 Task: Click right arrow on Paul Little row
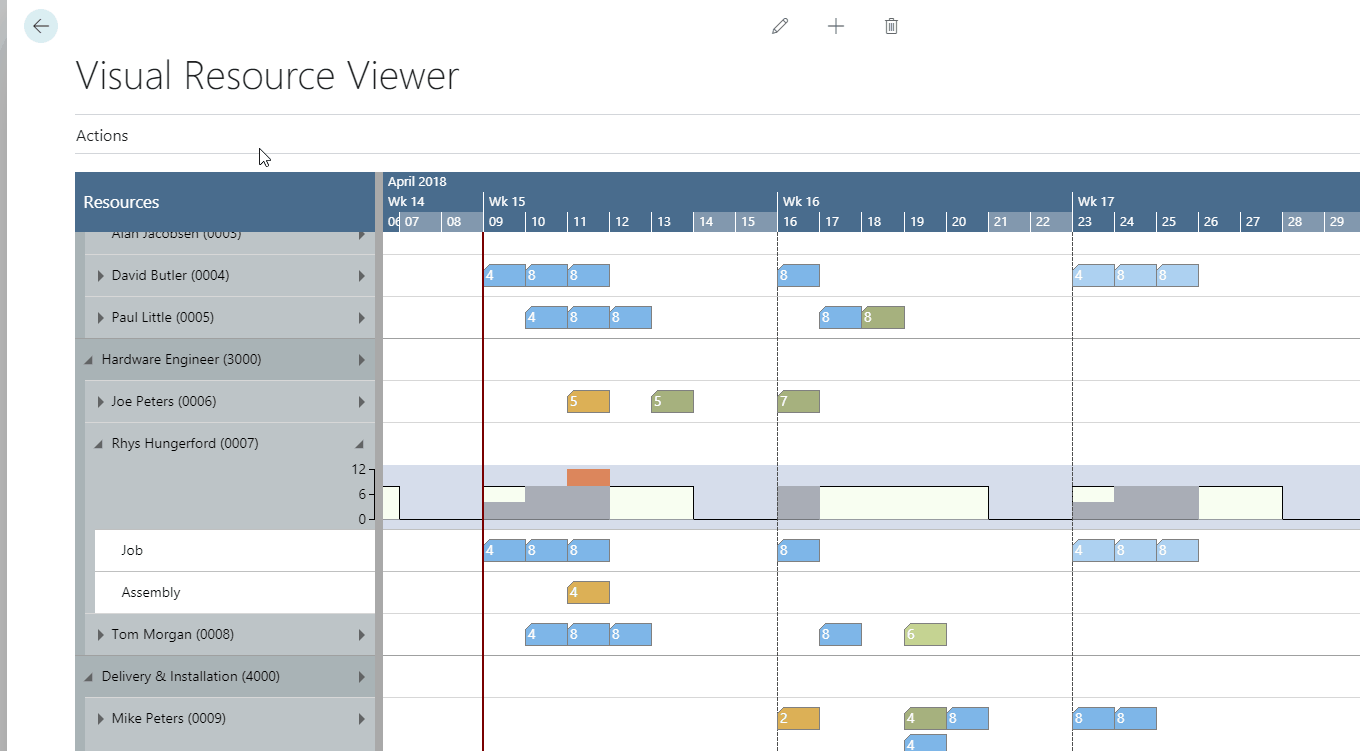point(361,318)
